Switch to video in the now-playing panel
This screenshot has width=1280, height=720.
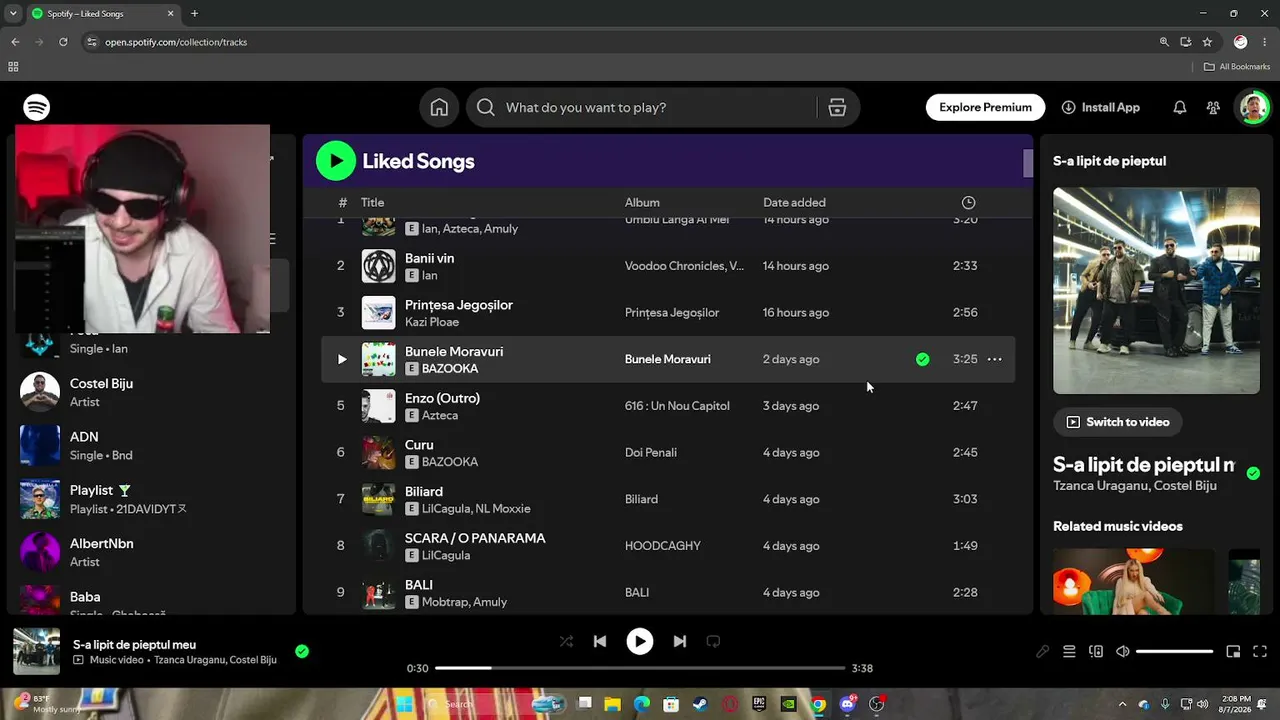click(1118, 422)
